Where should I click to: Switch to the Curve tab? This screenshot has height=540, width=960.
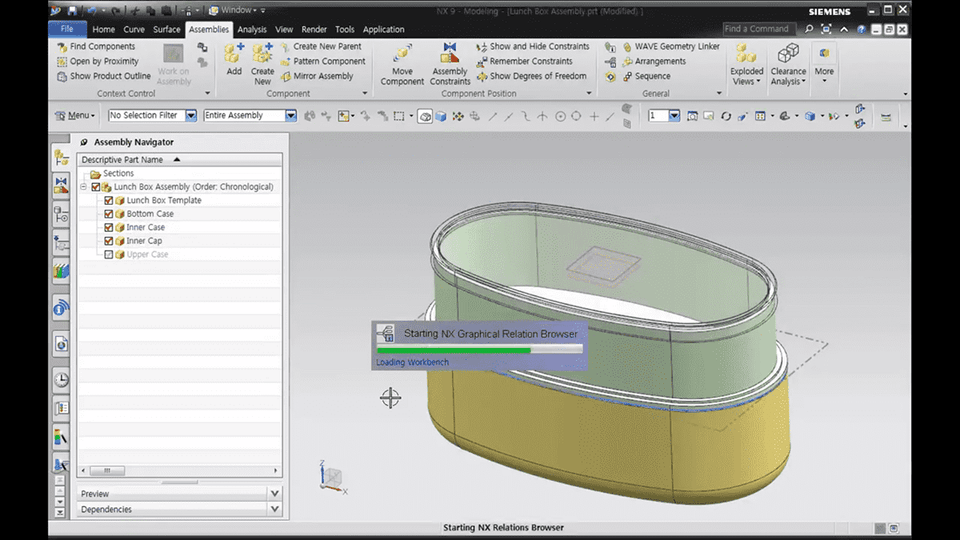click(133, 29)
